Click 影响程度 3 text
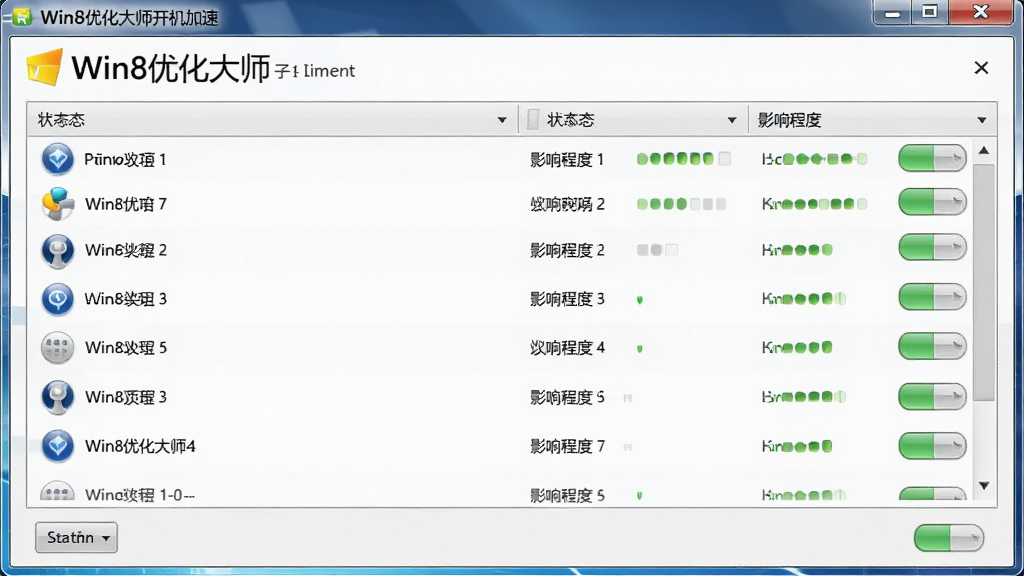Viewport: 1024px width, 576px height. pyautogui.click(x=567, y=299)
